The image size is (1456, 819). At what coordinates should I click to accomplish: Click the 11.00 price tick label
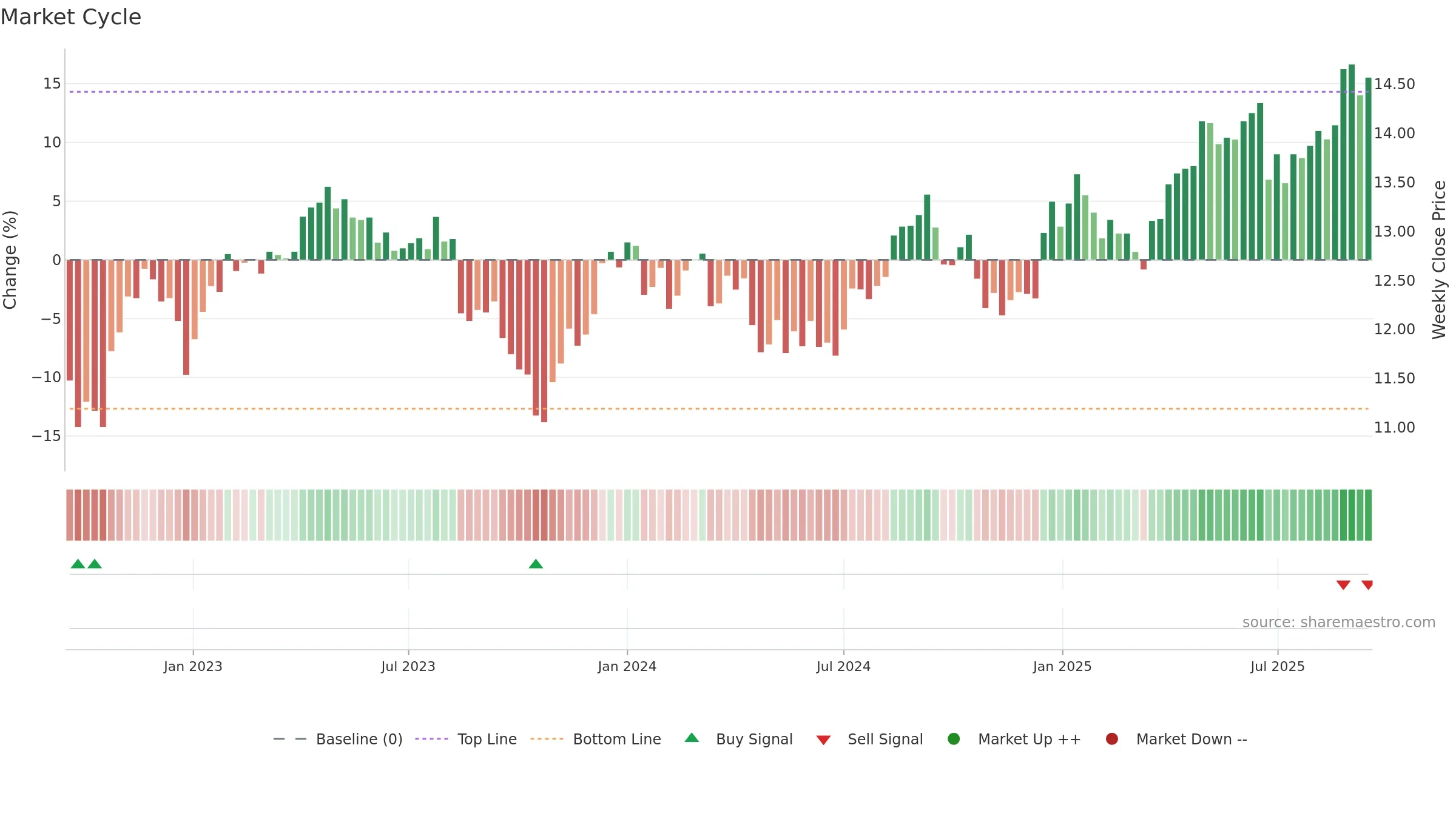1395,428
